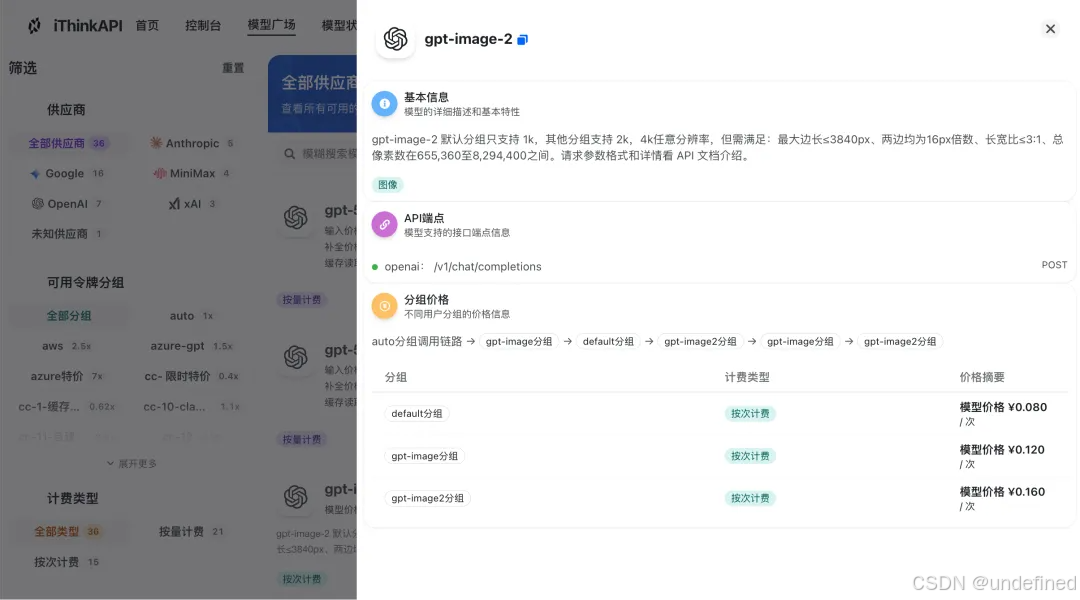1080x600 pixels.
Task: Click the price ¥0.080 cell
Action: coord(1003,413)
